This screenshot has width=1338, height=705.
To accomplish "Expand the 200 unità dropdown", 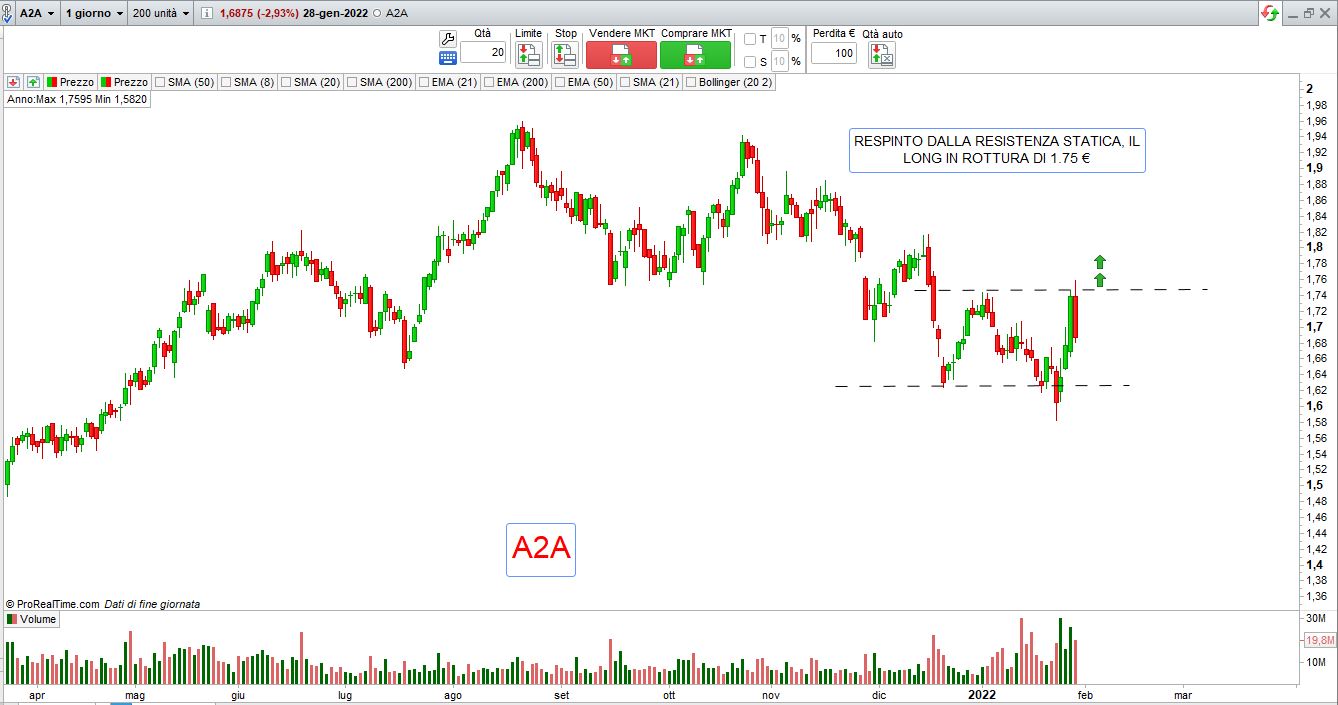I will coord(186,14).
